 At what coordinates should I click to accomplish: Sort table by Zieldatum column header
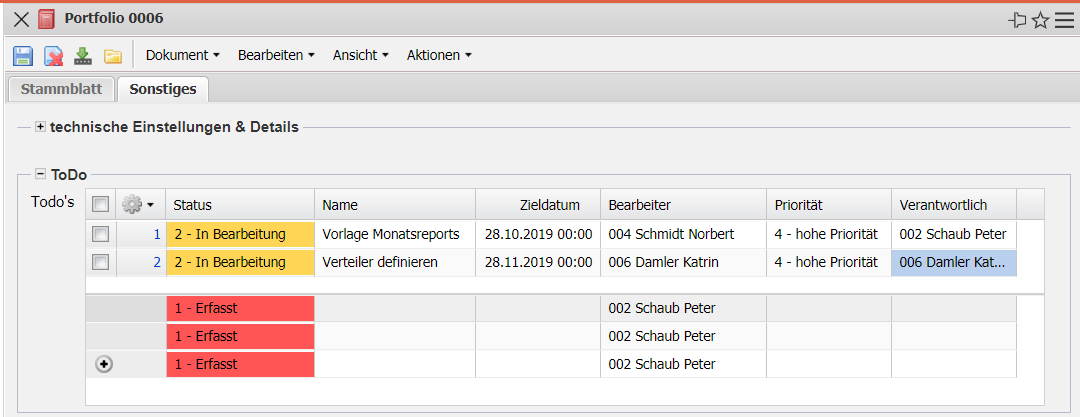click(549, 205)
